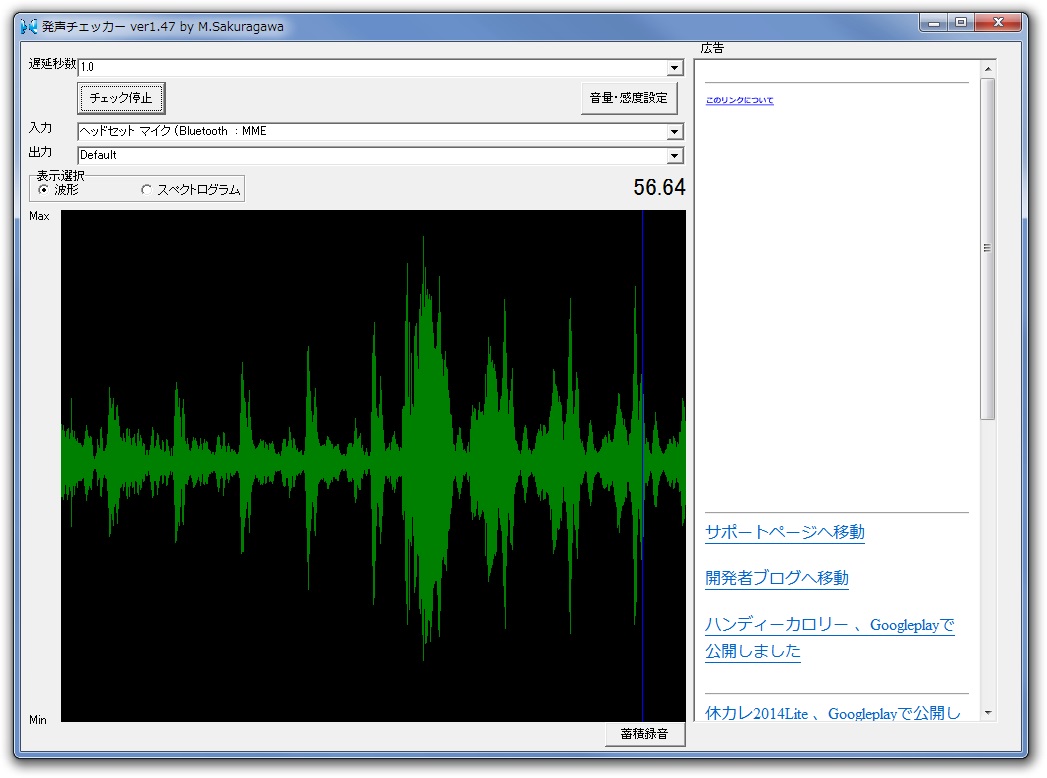1047x778 pixels.
Task: Open the サポートページへ移動 support page link
Action: [784, 533]
